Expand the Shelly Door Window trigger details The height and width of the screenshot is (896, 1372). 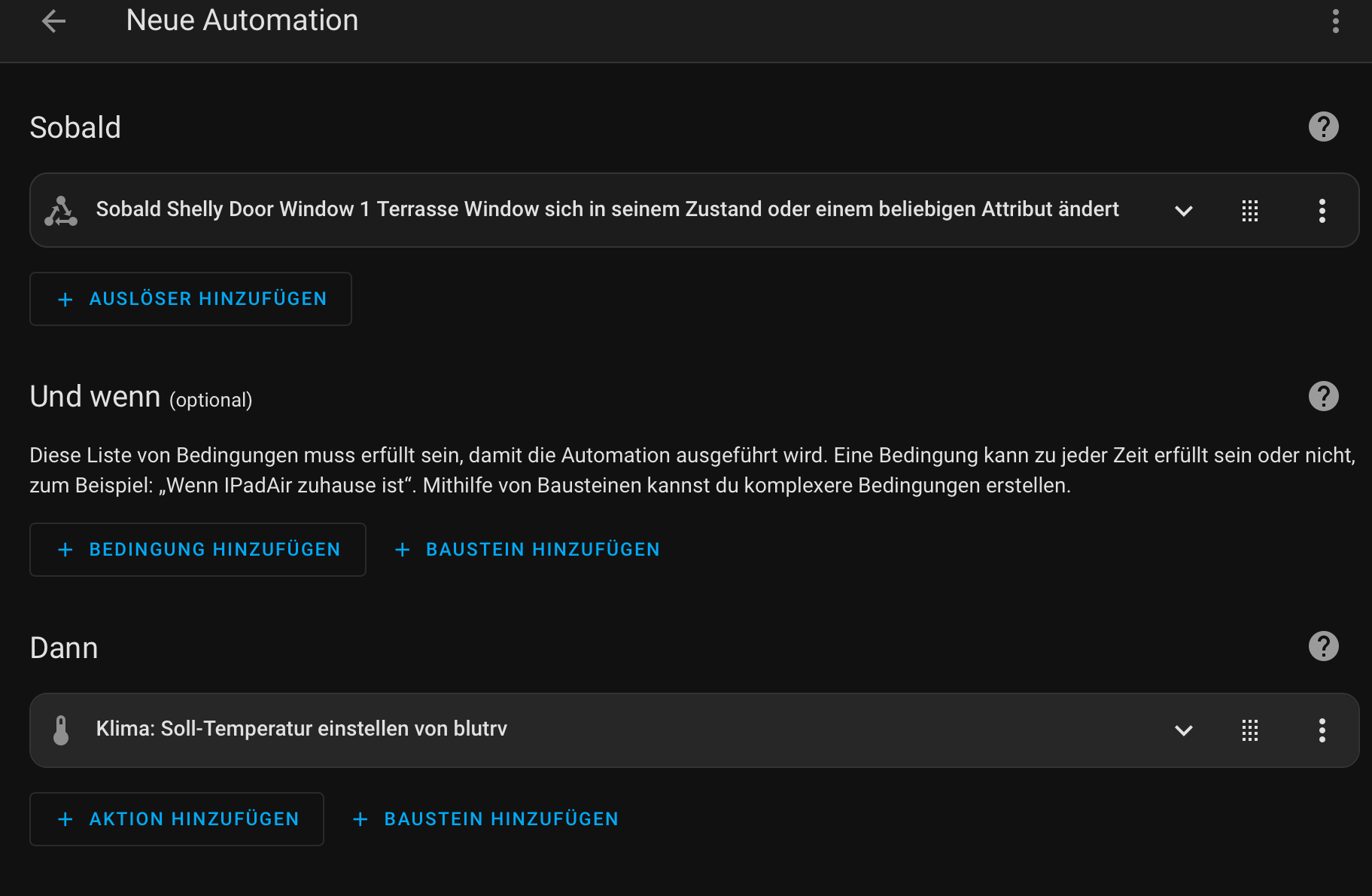1183,211
